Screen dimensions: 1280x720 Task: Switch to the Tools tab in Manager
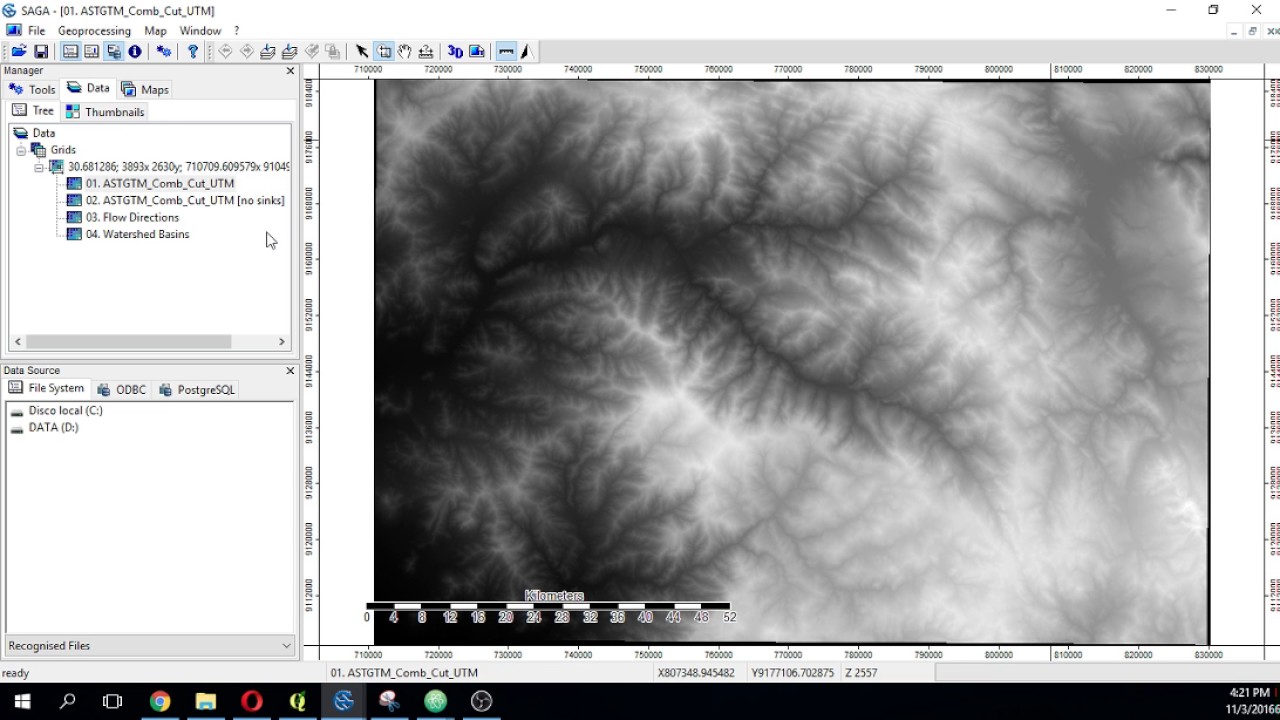(32, 89)
